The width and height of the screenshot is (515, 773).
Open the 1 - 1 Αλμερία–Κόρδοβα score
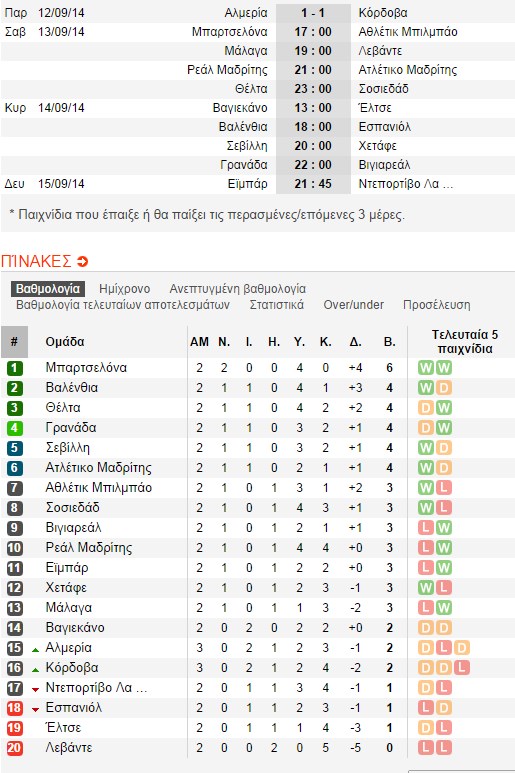tap(313, 13)
